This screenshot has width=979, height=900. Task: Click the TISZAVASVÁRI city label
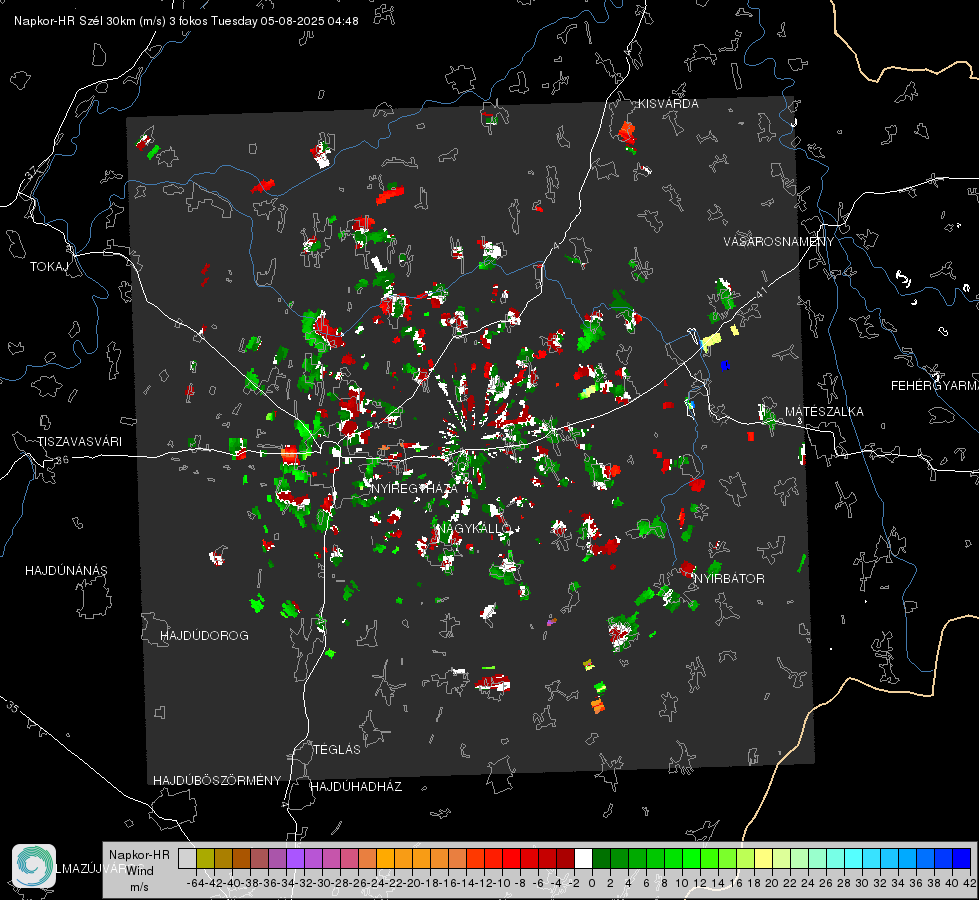pos(79,442)
